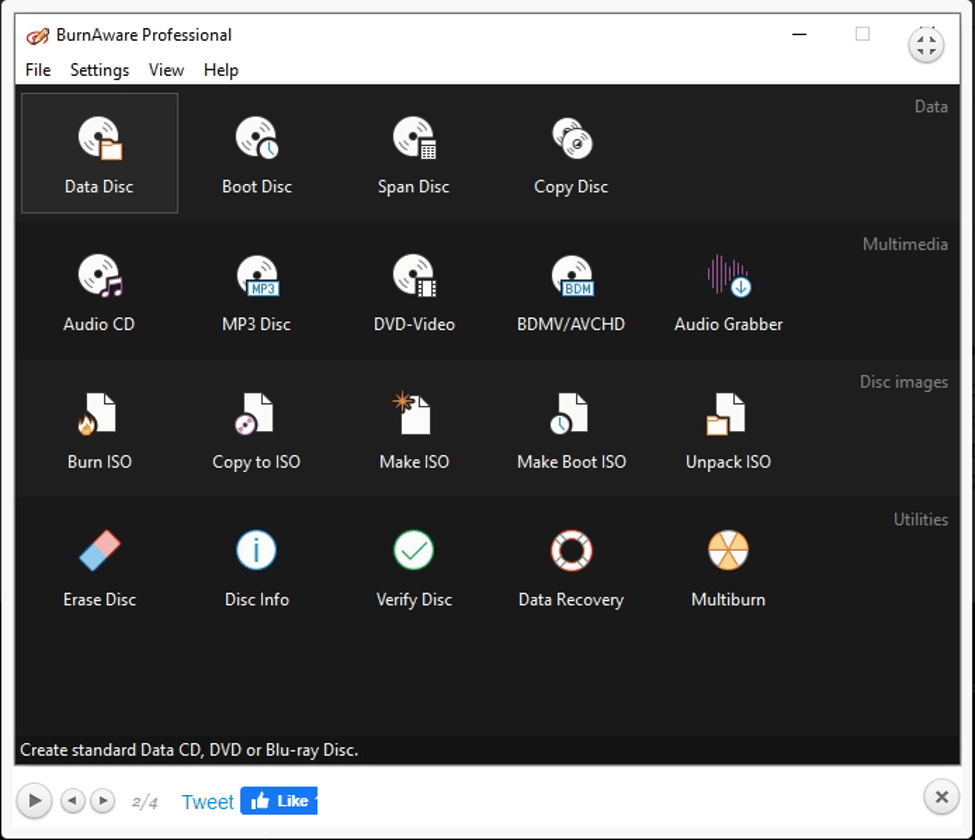Open the Help menu
The height and width of the screenshot is (840, 975).
pos(221,70)
